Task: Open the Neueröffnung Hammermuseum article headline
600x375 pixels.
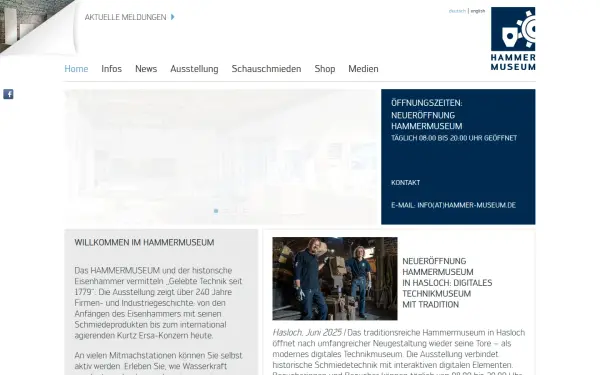Action: point(447,283)
